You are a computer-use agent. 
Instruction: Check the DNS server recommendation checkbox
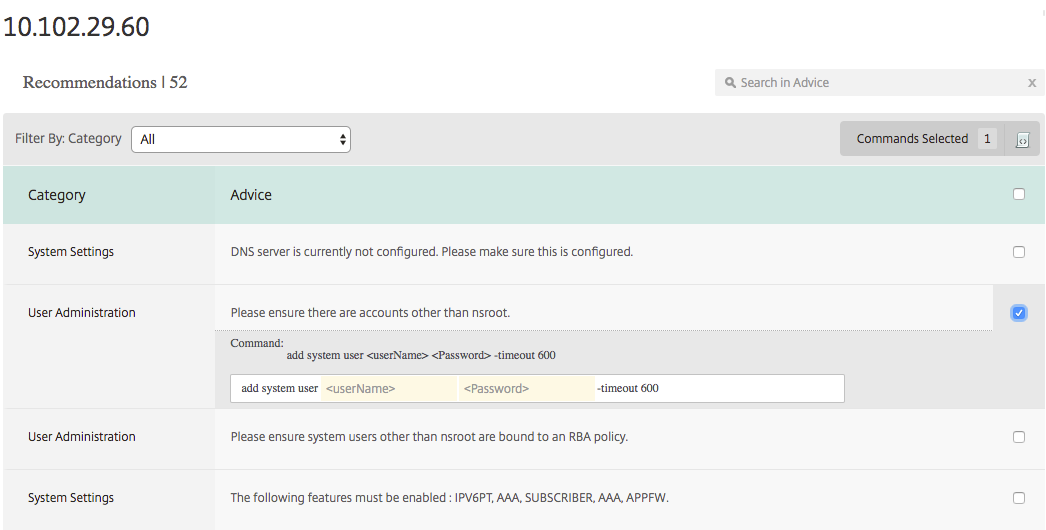(x=1019, y=252)
